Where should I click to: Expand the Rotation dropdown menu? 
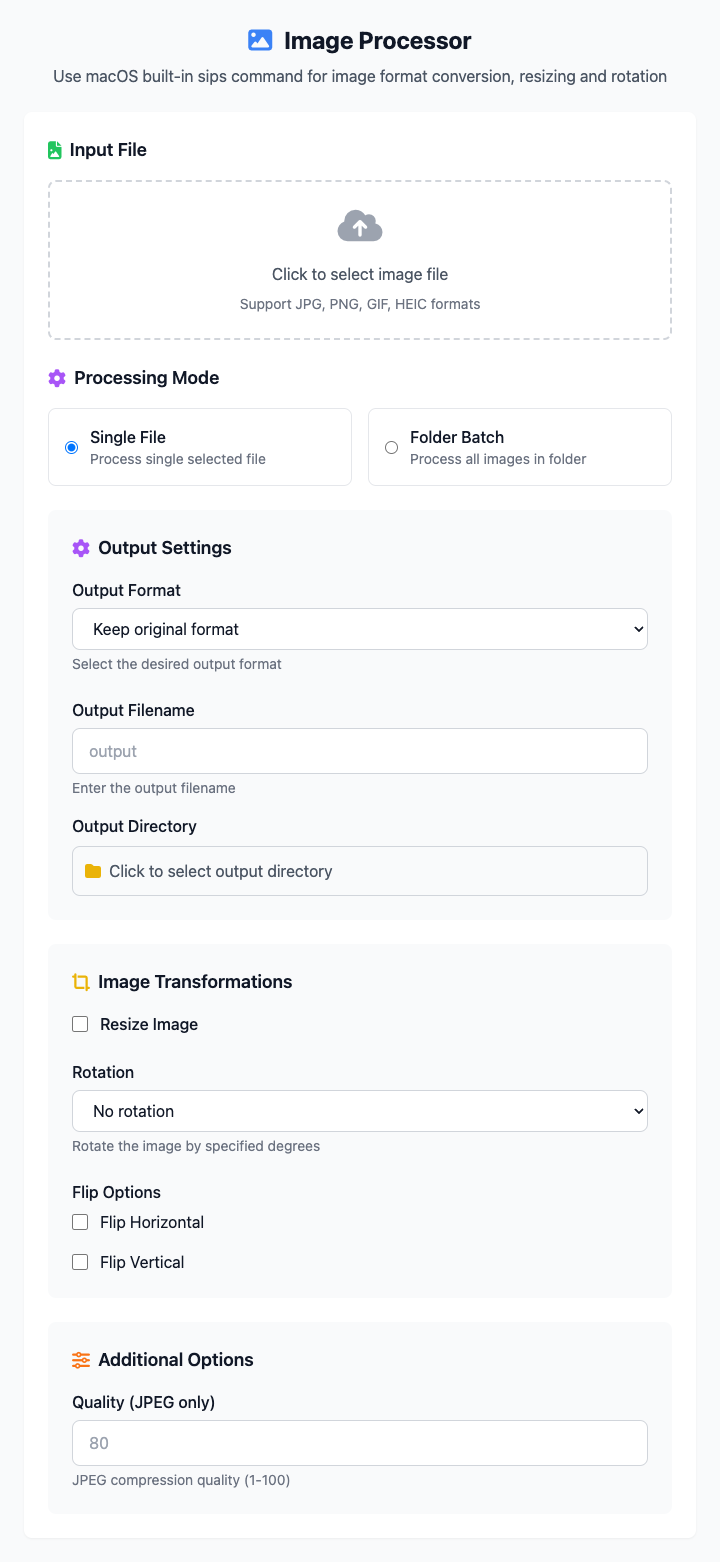(x=360, y=1111)
